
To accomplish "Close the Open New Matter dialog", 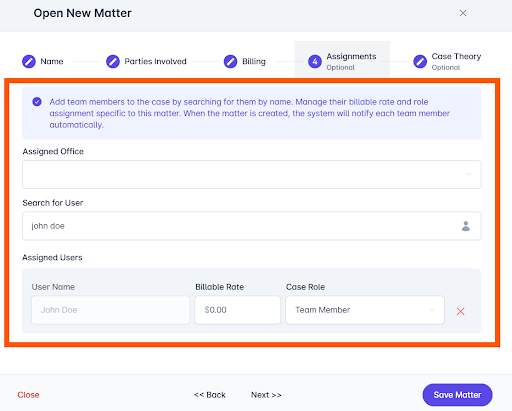I will (463, 13).
